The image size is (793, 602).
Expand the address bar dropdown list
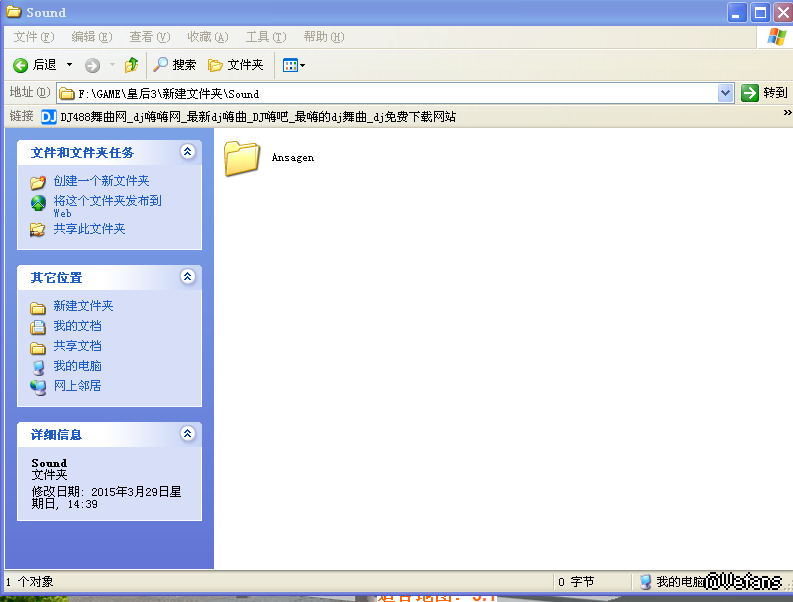(725, 93)
